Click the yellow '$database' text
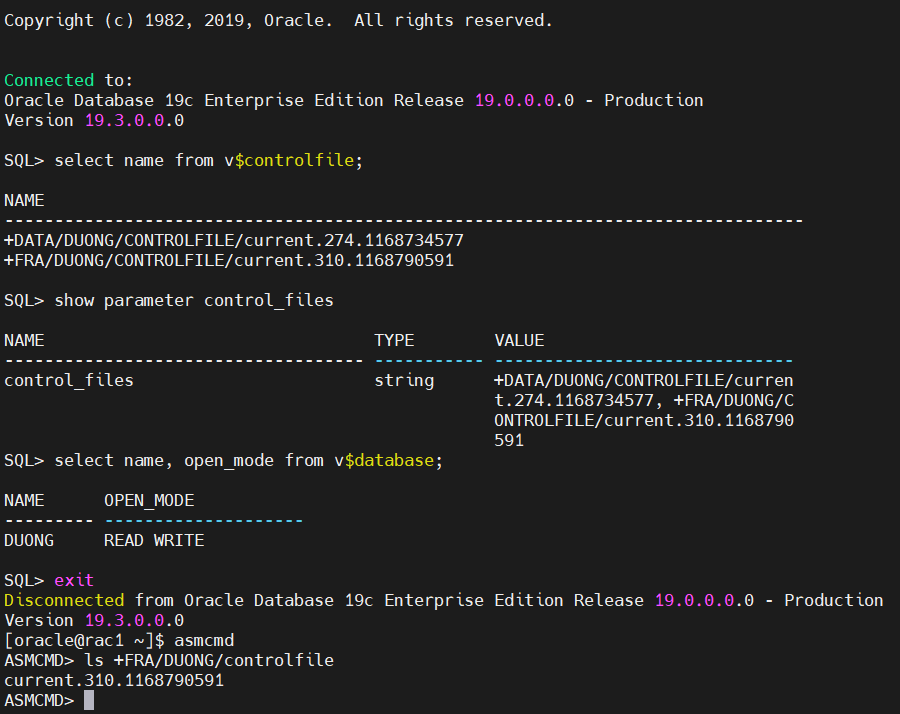 (389, 460)
